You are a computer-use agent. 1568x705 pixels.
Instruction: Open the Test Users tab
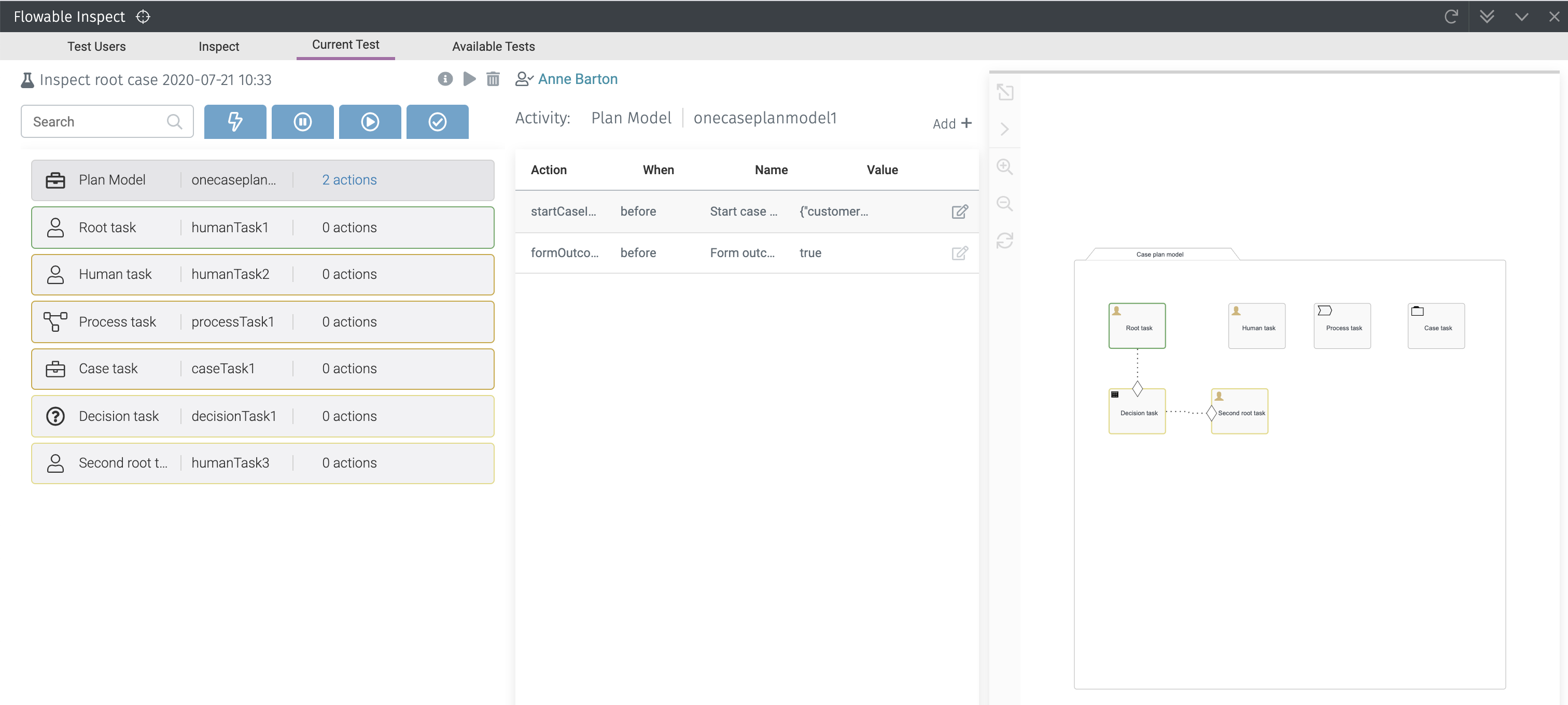click(96, 46)
